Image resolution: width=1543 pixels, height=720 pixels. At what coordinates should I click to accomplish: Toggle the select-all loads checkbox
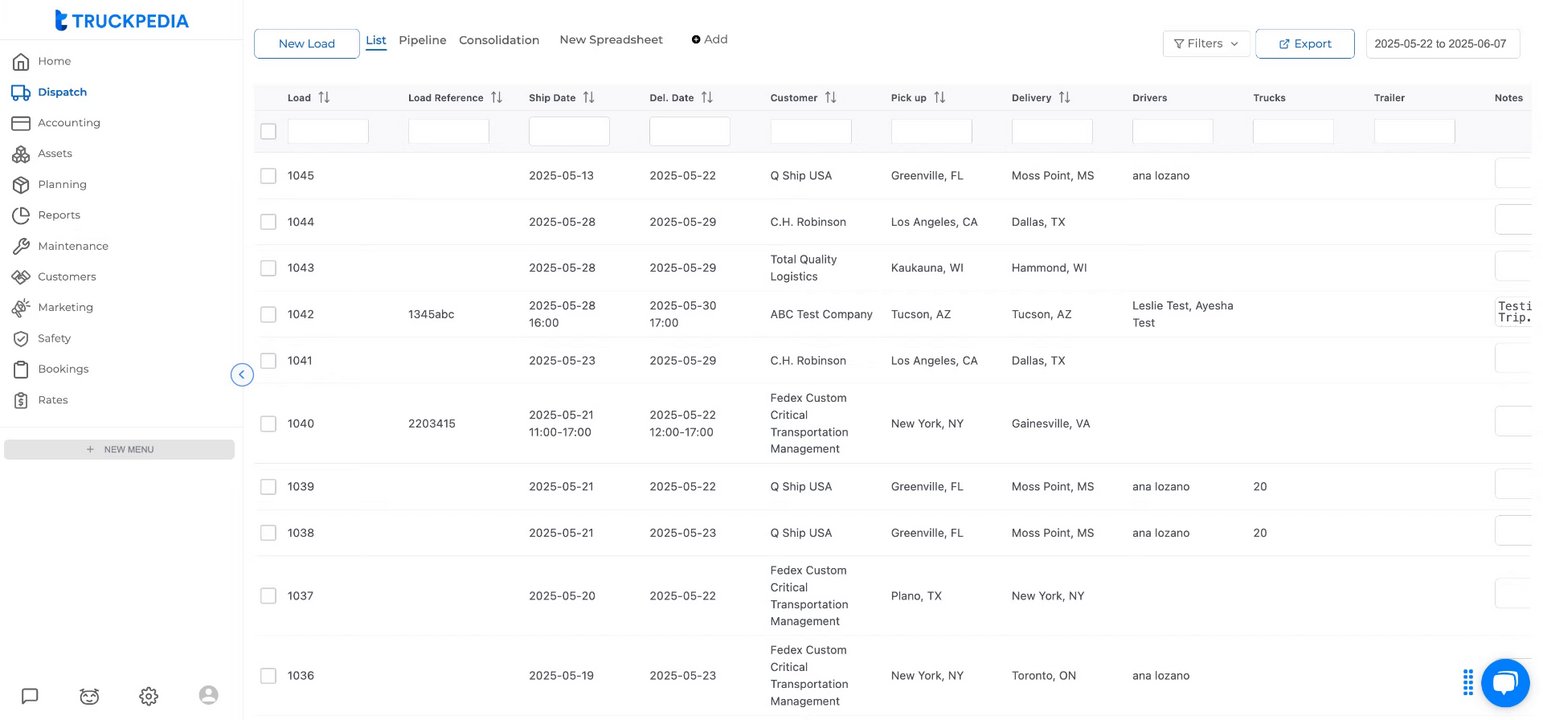coord(268,131)
